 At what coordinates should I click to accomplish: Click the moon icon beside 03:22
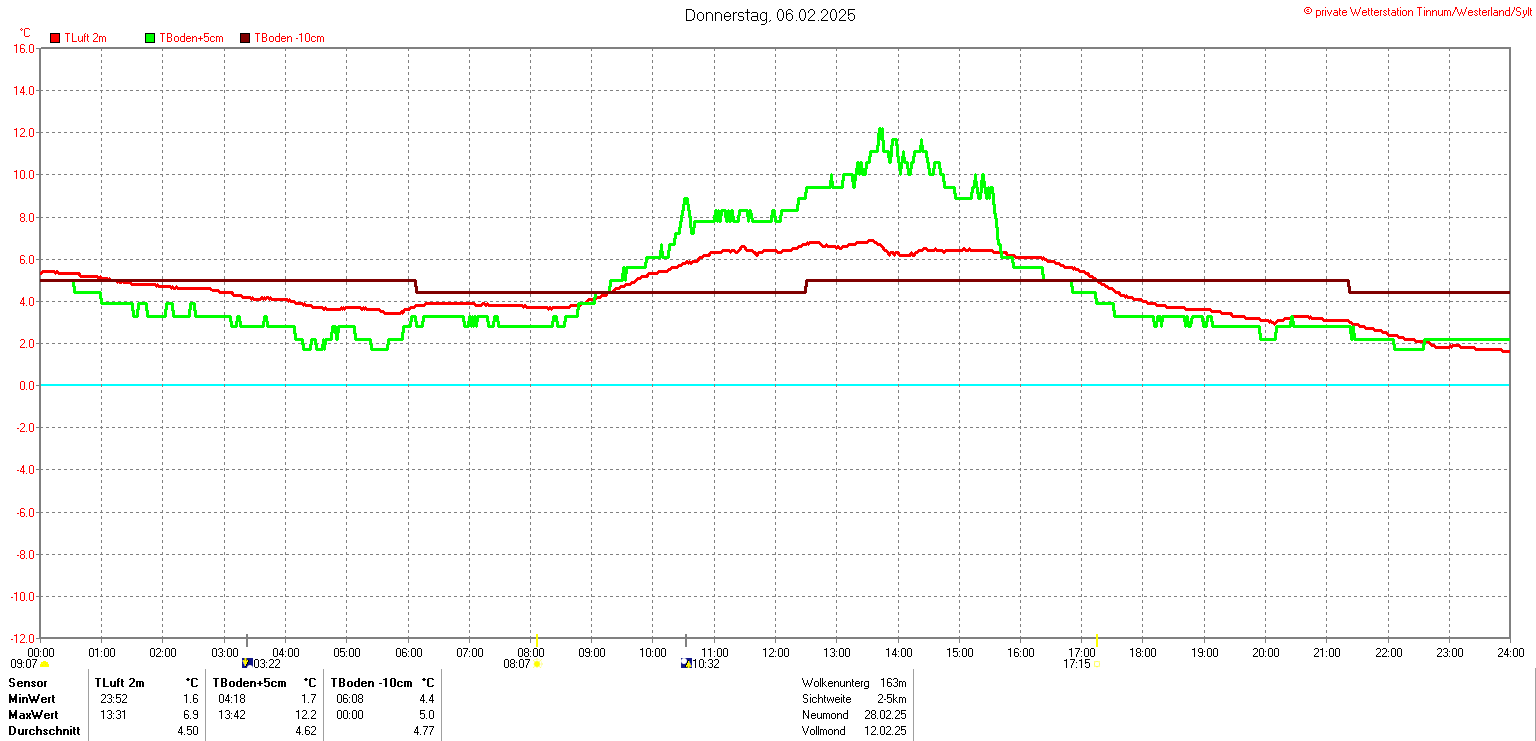tap(247, 663)
